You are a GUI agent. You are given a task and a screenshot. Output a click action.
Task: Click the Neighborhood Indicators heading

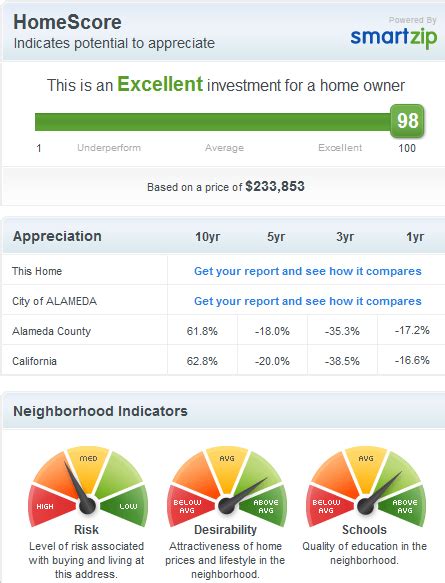click(100, 411)
